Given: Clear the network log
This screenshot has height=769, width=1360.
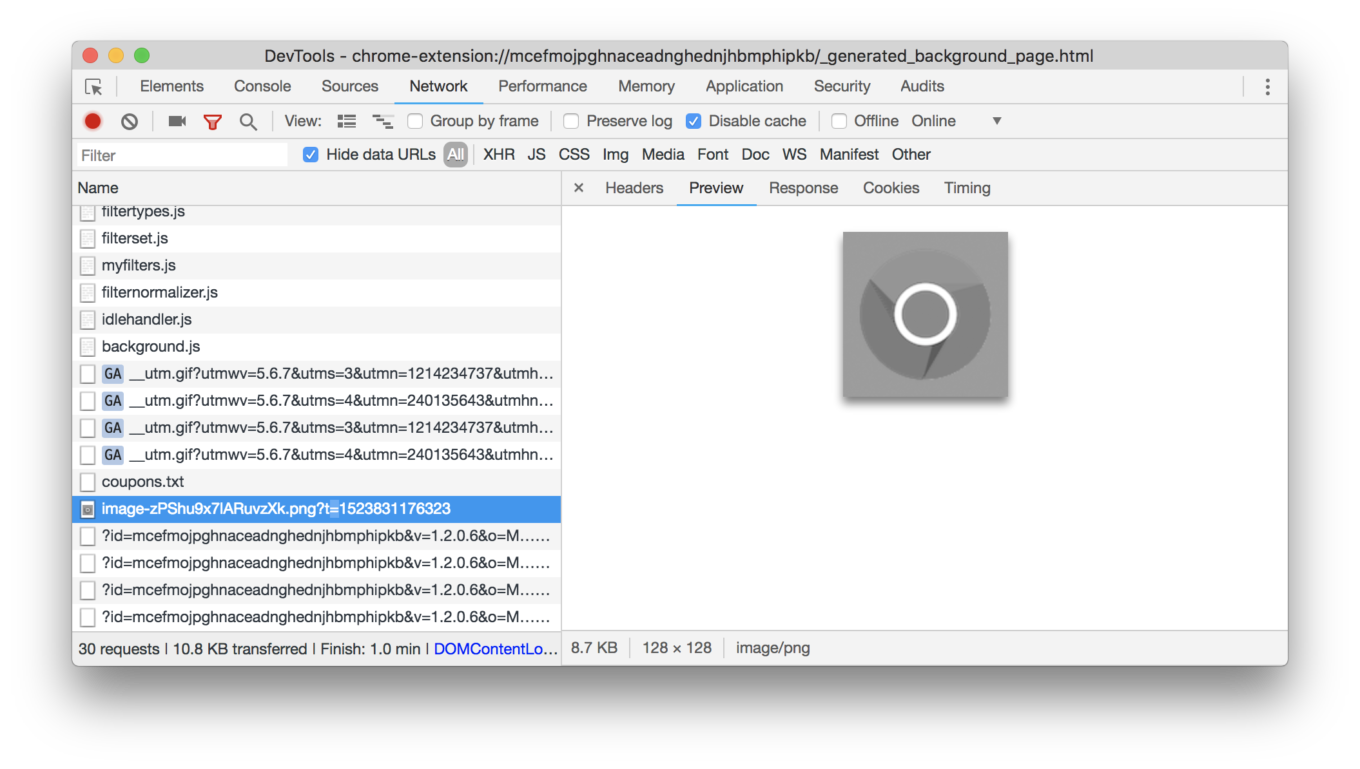Looking at the screenshot, I should [129, 121].
